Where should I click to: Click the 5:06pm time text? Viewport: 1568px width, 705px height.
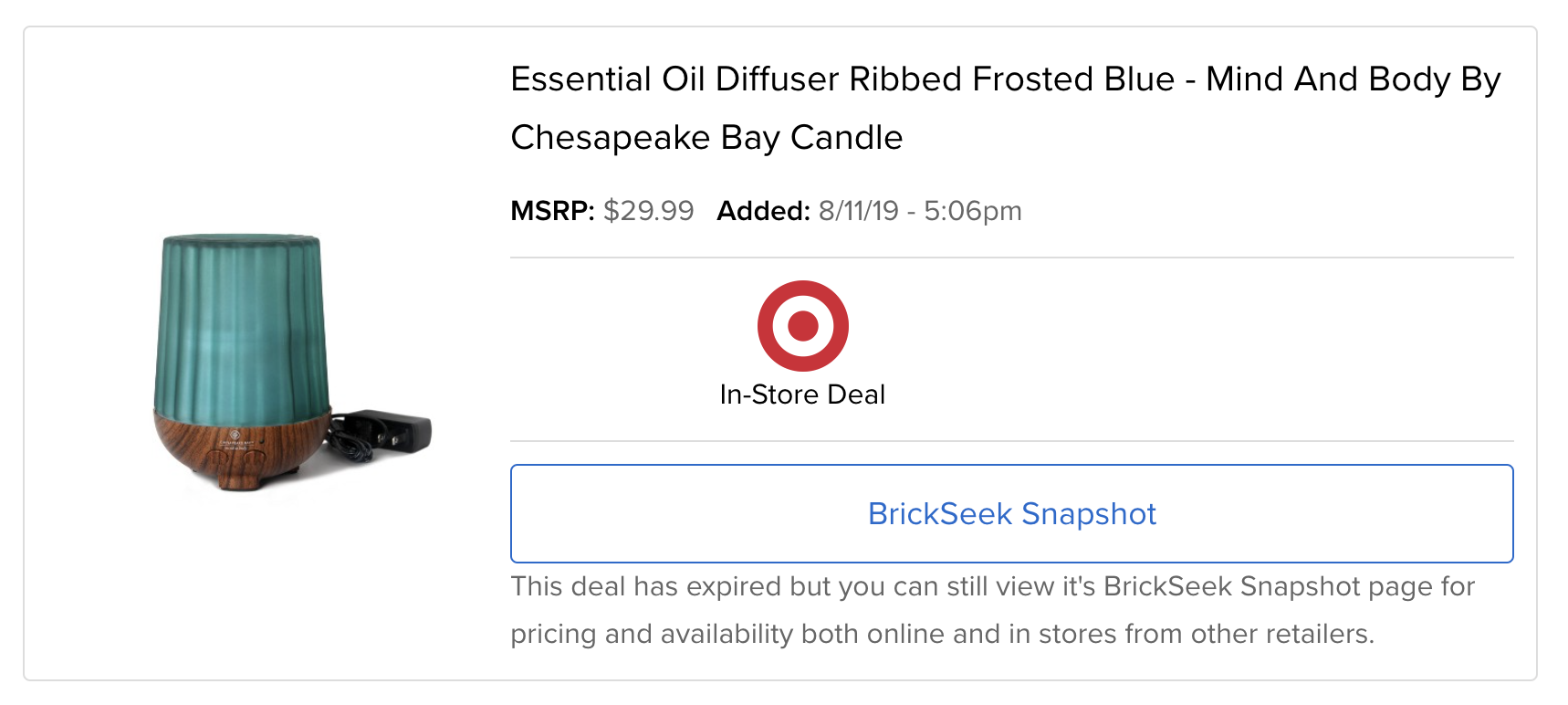pyautogui.click(x=972, y=211)
